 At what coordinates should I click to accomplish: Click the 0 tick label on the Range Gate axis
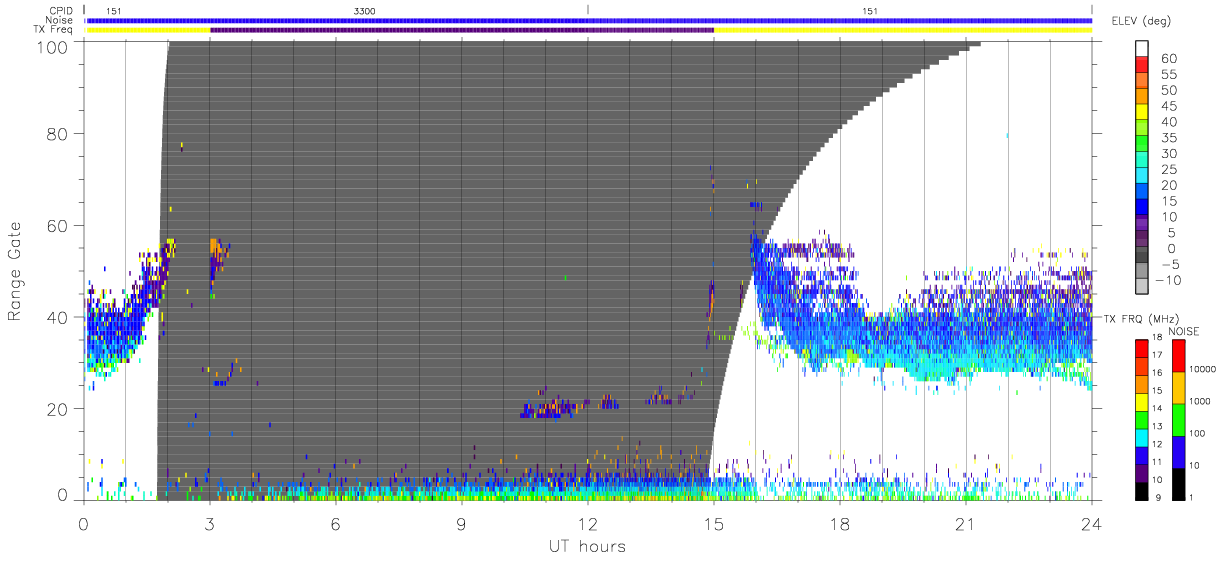point(63,495)
